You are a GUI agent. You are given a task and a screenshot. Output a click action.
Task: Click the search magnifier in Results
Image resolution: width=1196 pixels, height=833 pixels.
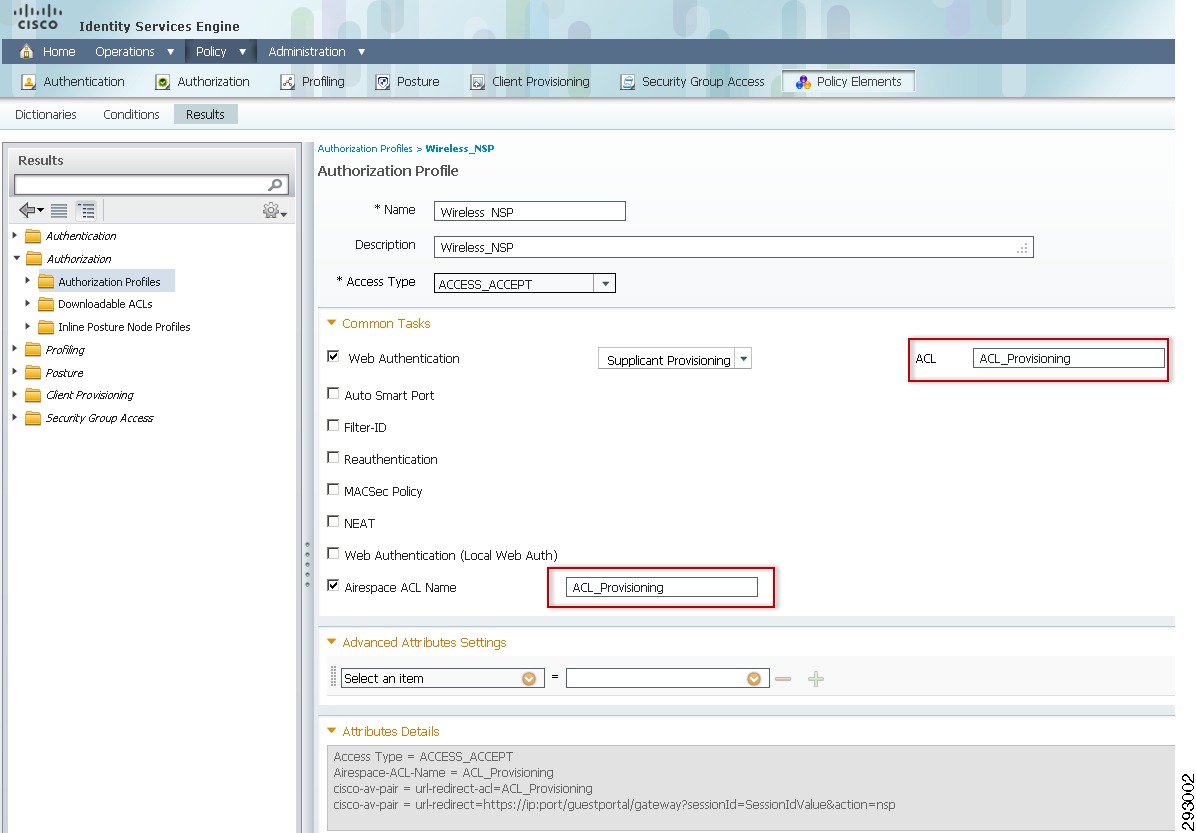275,185
